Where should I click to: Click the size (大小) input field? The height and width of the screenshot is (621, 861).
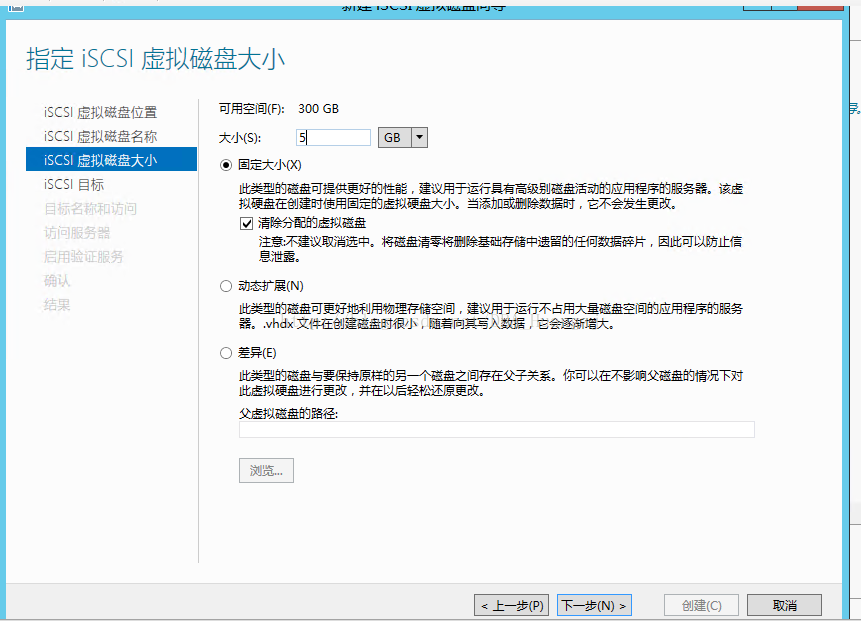(333, 137)
